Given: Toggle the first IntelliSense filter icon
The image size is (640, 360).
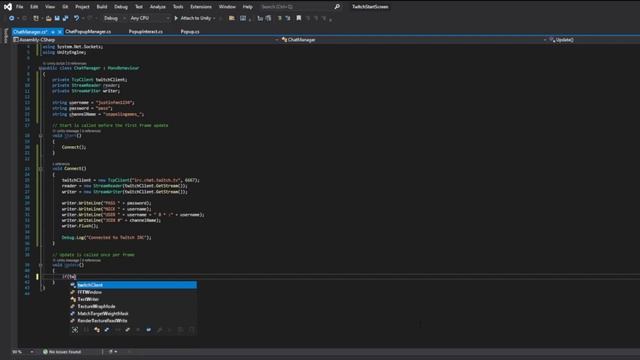Looking at the screenshot, I should coord(75,330).
